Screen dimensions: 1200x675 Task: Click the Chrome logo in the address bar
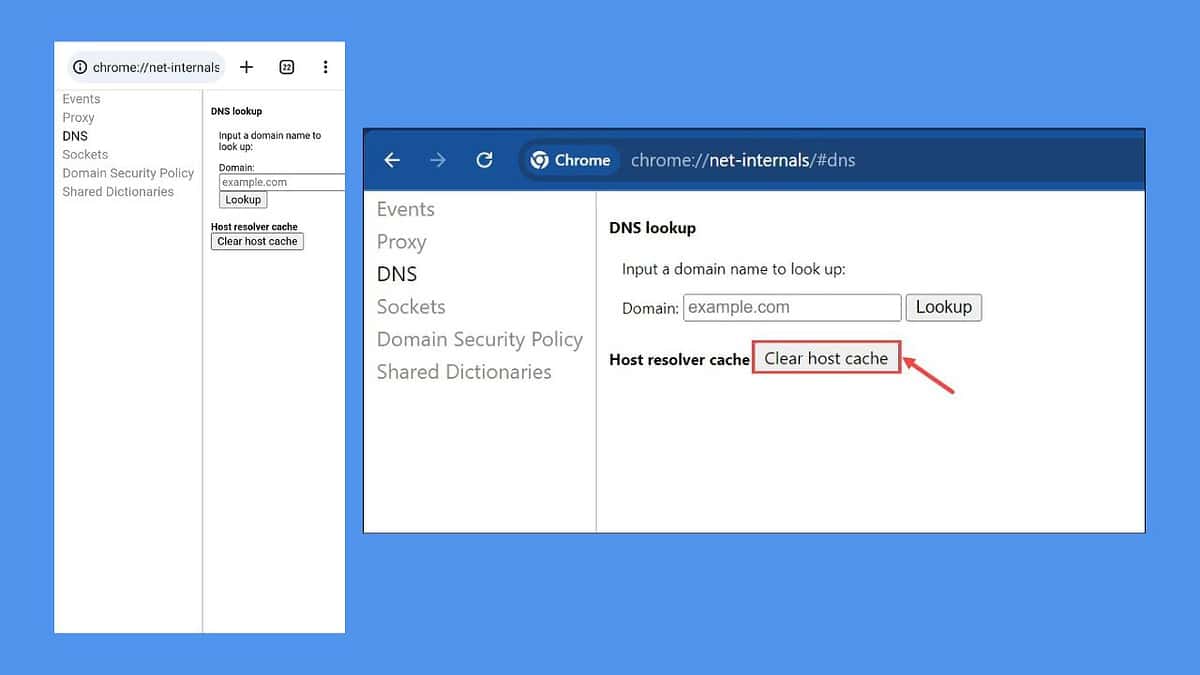[541, 160]
